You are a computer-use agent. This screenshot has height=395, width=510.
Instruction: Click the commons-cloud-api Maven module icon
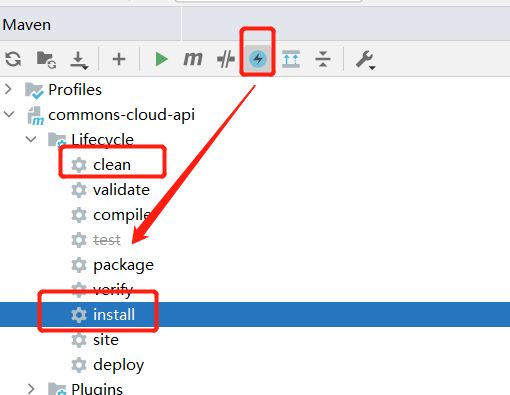[x=35, y=116]
